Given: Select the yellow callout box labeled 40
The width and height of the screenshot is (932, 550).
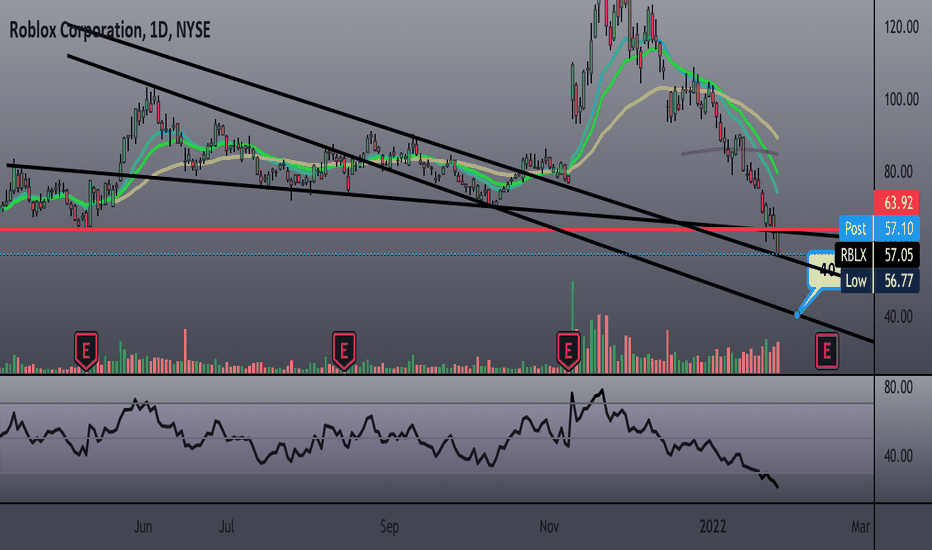Looking at the screenshot, I should point(824,269).
